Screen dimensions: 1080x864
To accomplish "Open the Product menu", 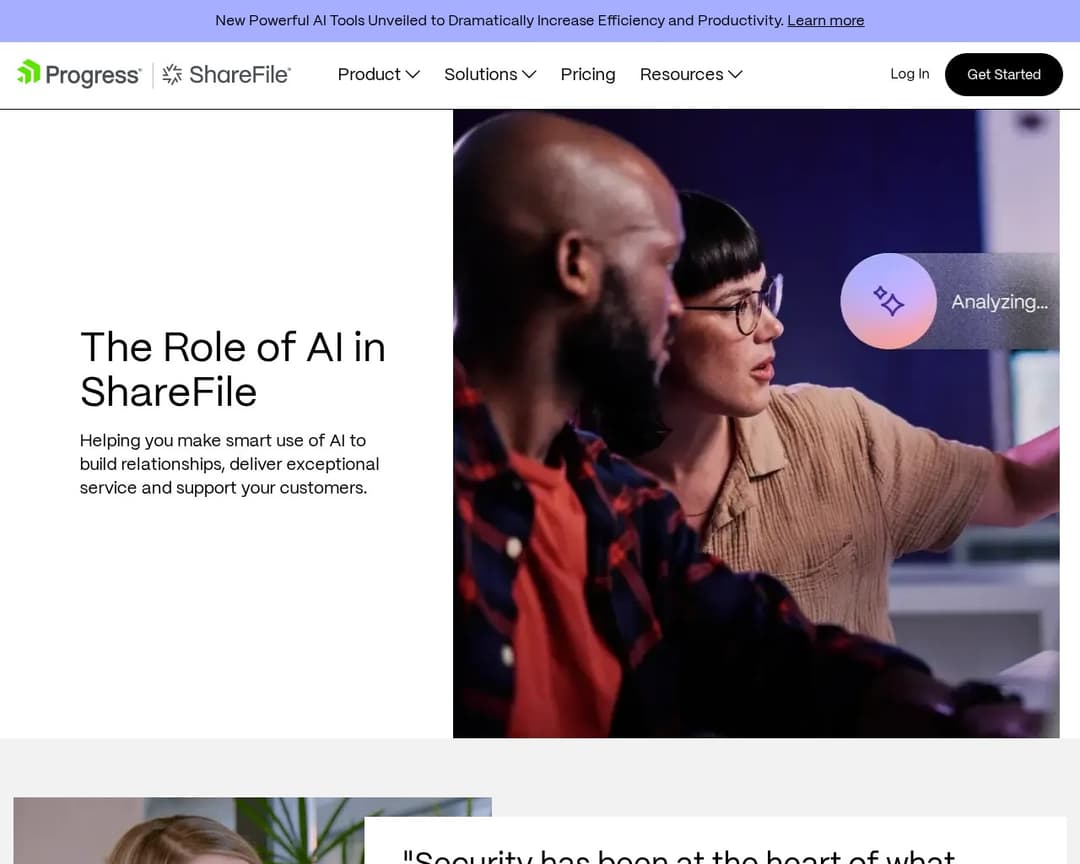I will pos(378,74).
